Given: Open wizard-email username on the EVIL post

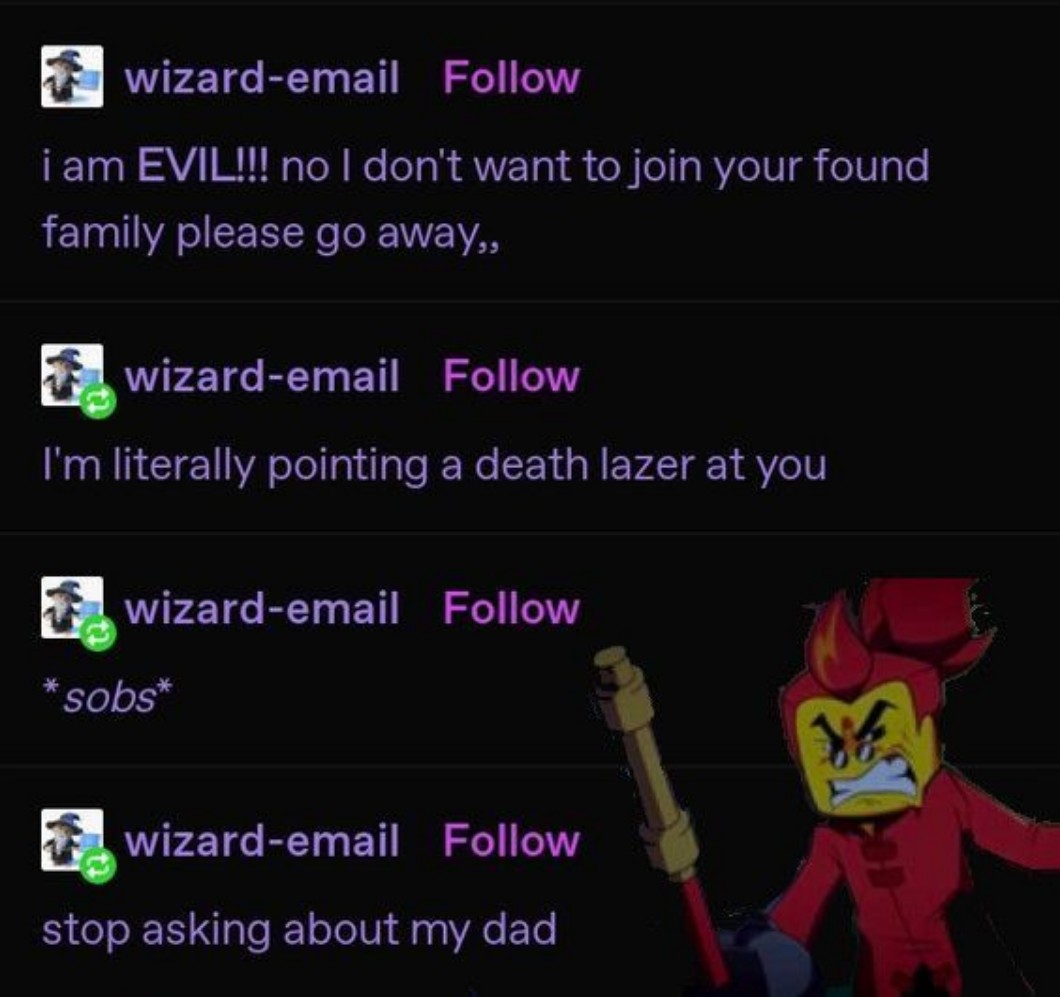Looking at the screenshot, I should pyautogui.click(x=262, y=77).
